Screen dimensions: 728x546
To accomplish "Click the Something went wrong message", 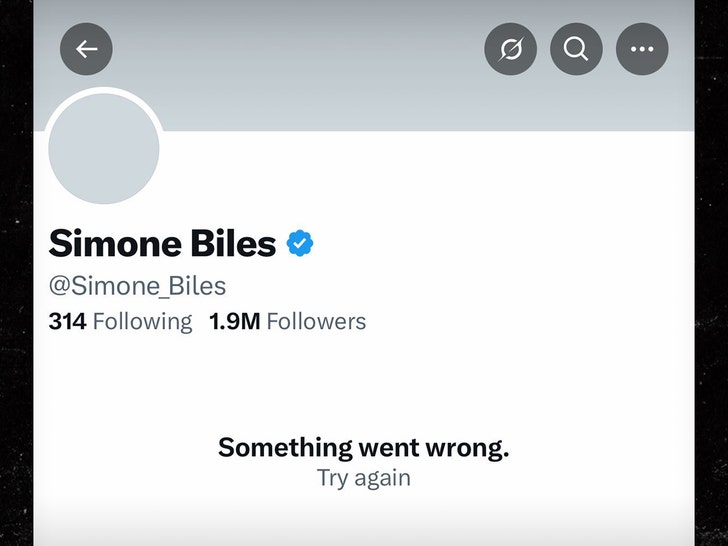I will click(364, 447).
